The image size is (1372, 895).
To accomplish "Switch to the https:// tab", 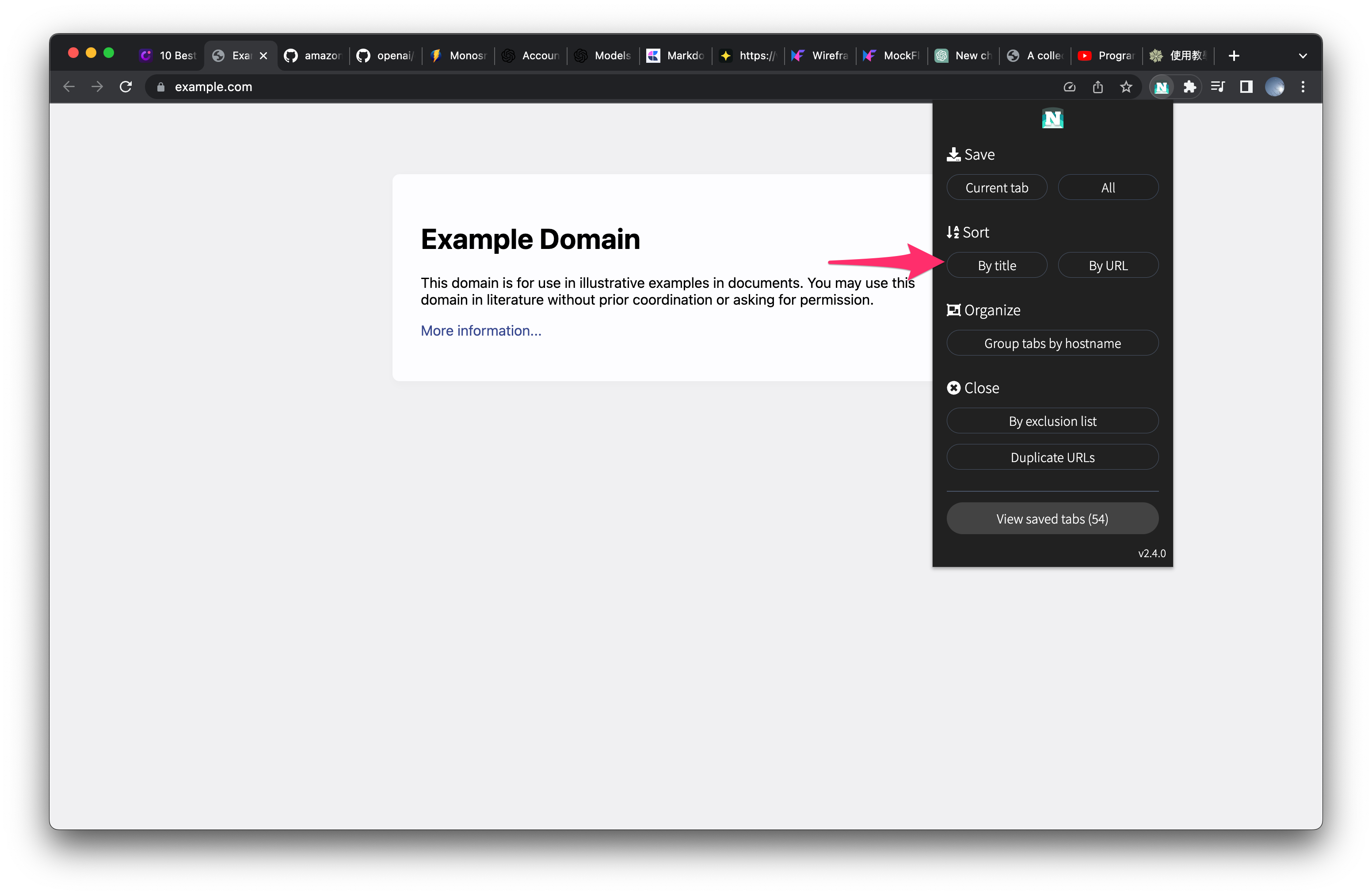I will point(748,55).
